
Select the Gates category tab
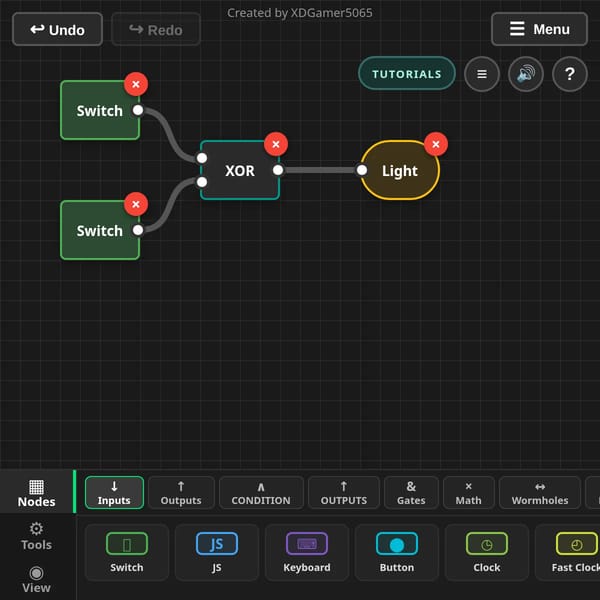411,493
